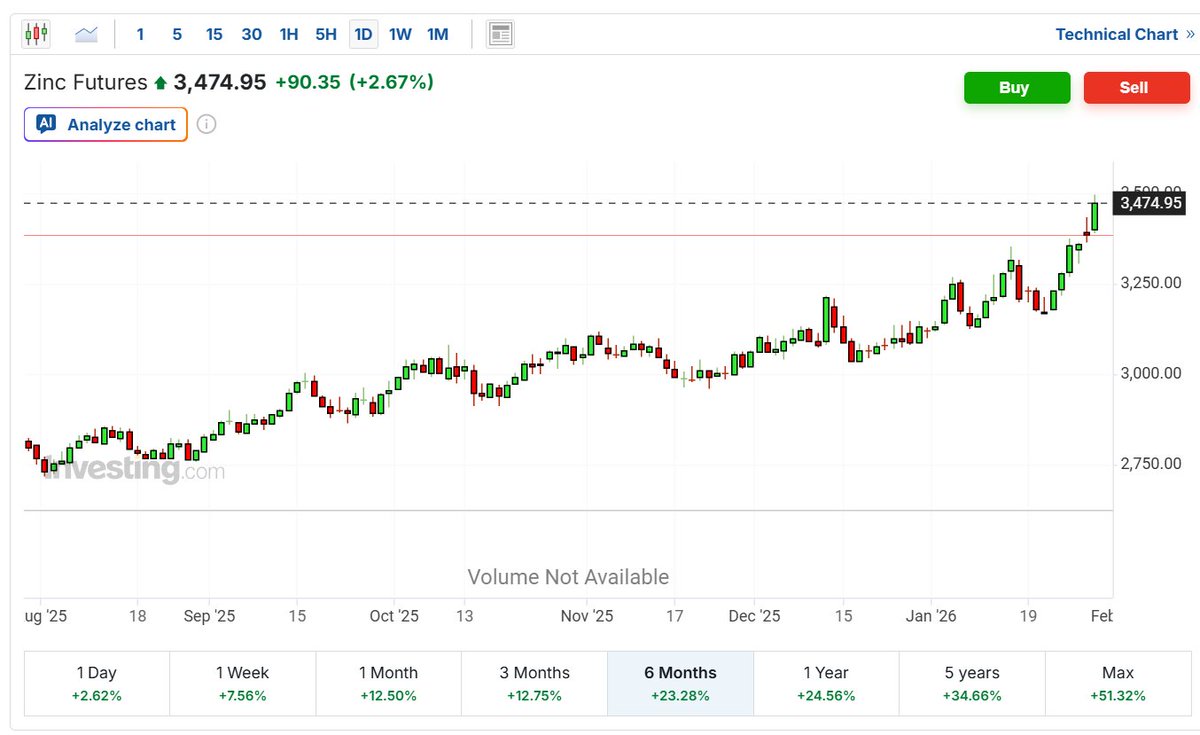Select the Max range tab
1200x735 pixels.
1119,684
